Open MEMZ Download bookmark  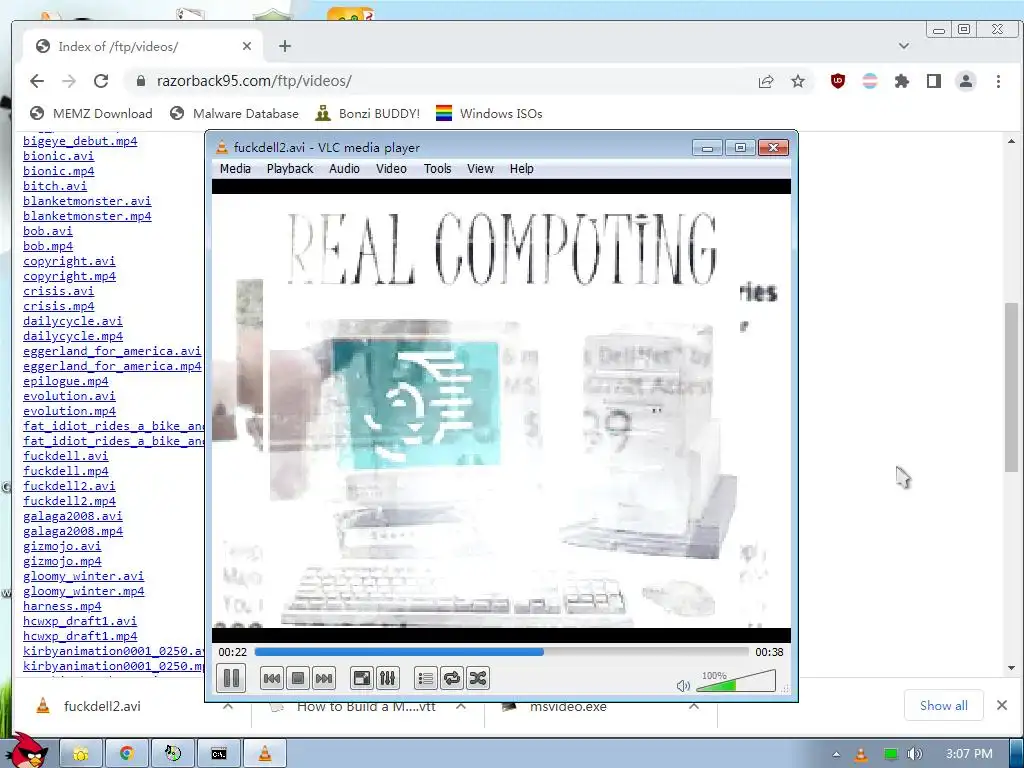point(91,114)
